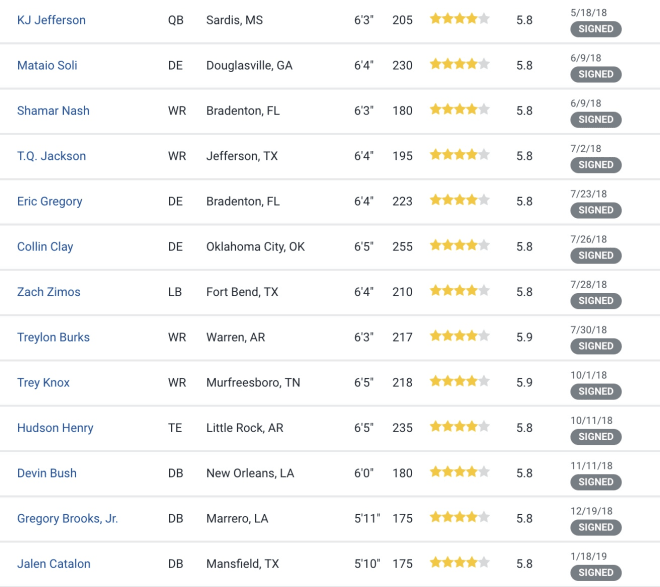
Task: Open Mataio Soli's player profile
Action: click(x=47, y=65)
